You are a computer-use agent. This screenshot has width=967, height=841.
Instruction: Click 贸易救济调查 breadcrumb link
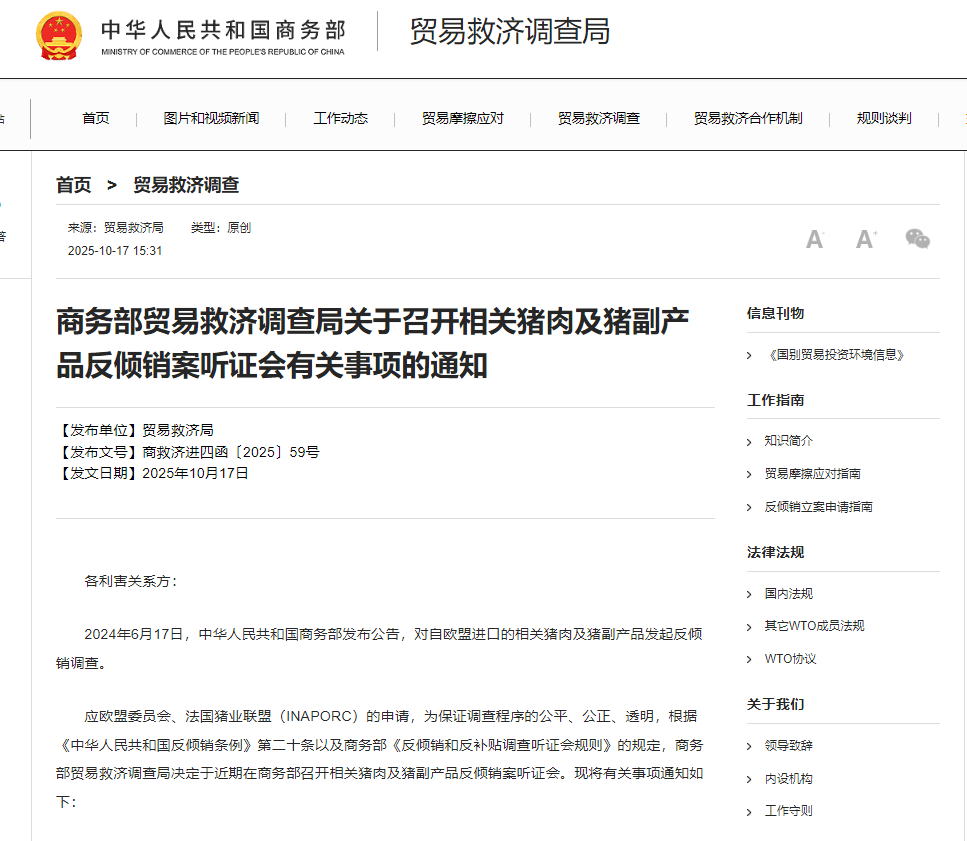[186, 185]
